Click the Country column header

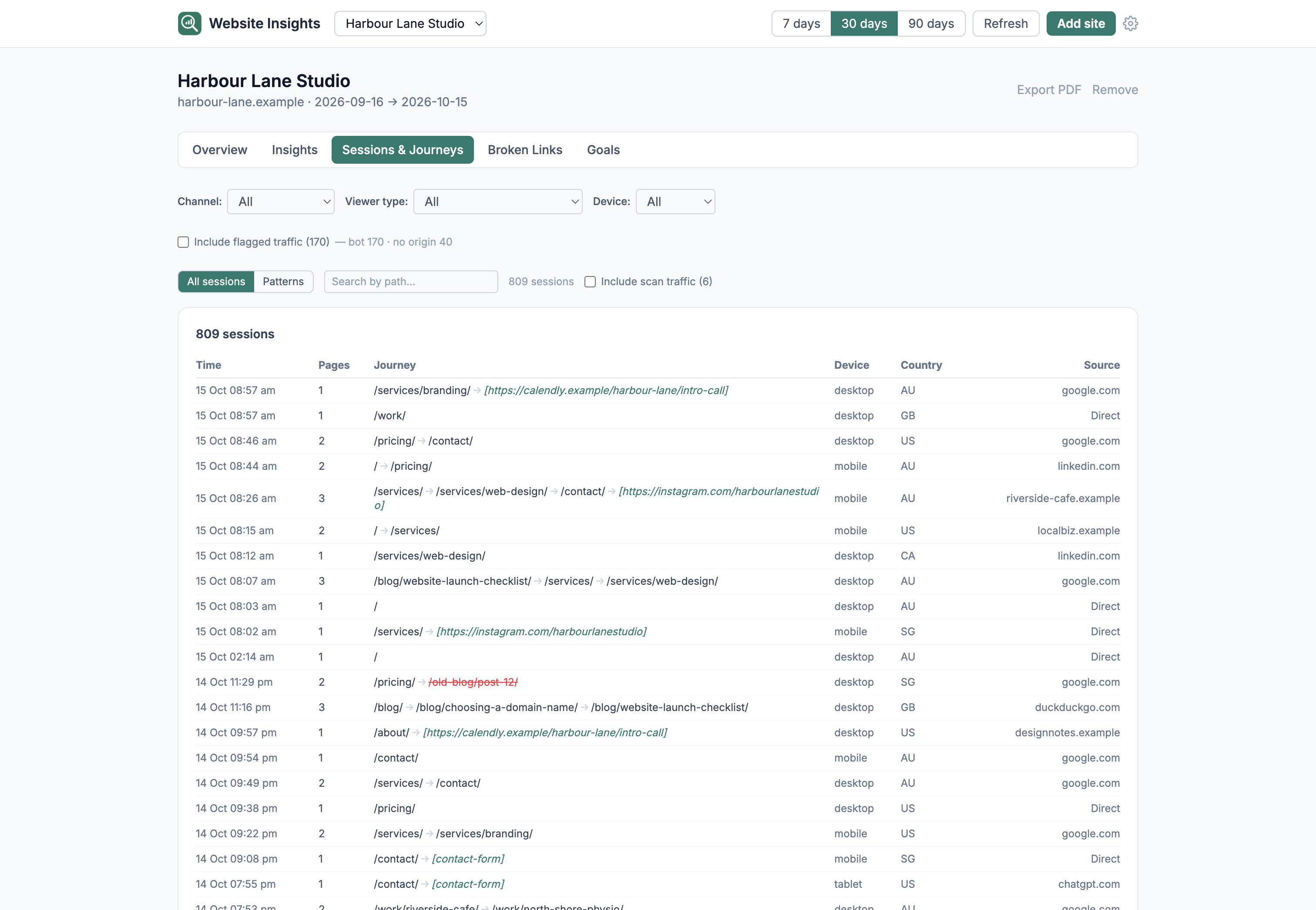point(921,365)
